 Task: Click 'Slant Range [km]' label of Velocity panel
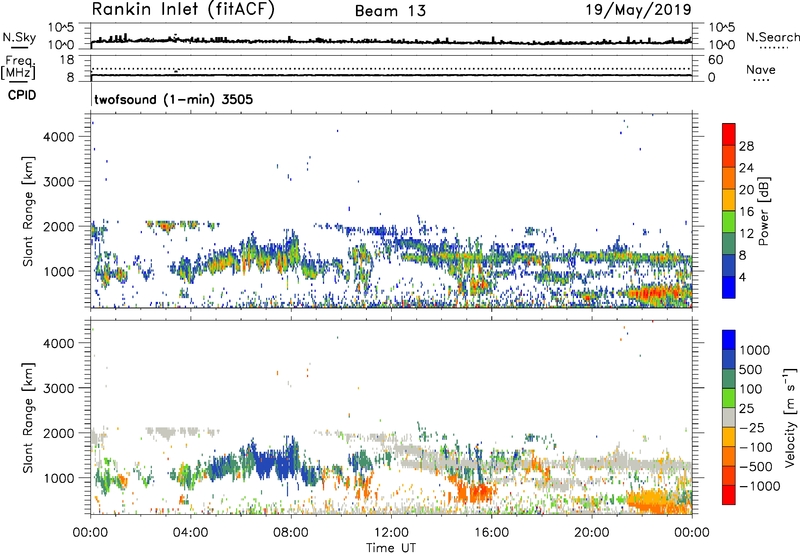28,418
